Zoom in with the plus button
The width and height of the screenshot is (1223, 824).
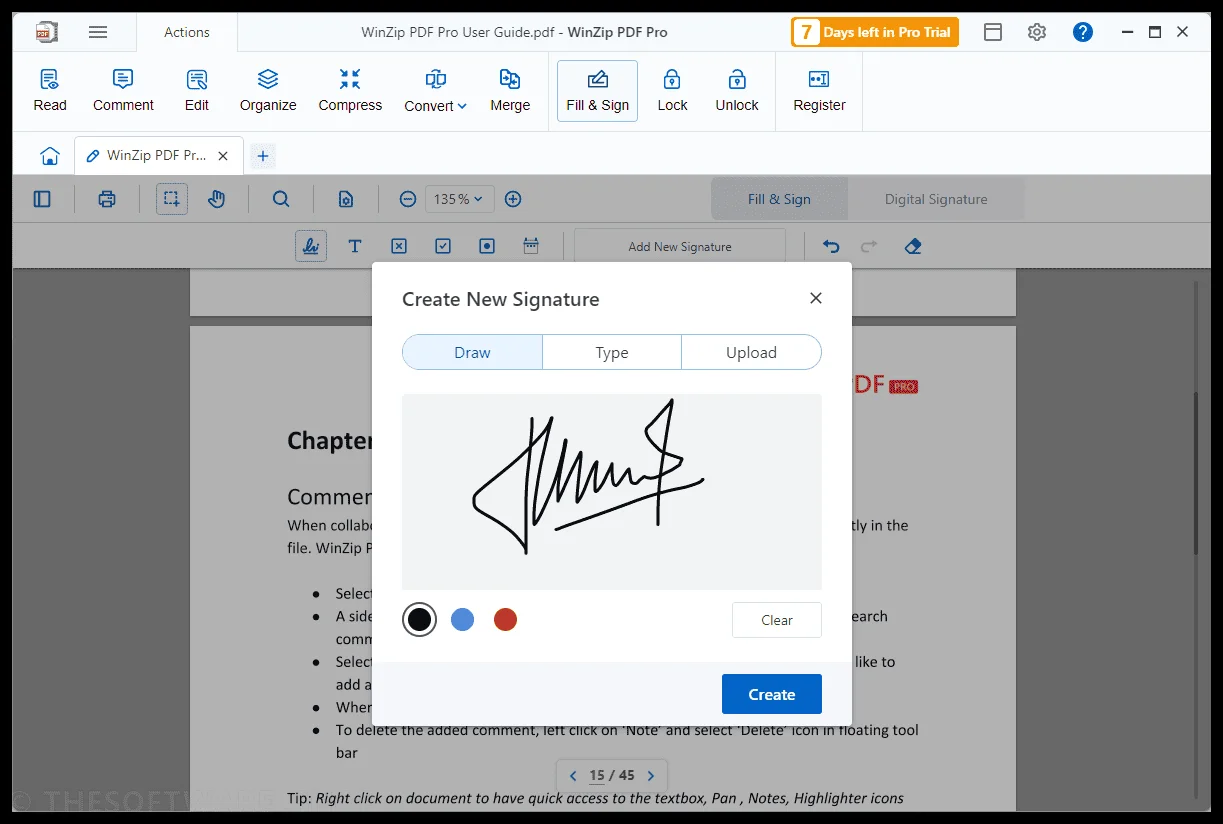(x=513, y=199)
